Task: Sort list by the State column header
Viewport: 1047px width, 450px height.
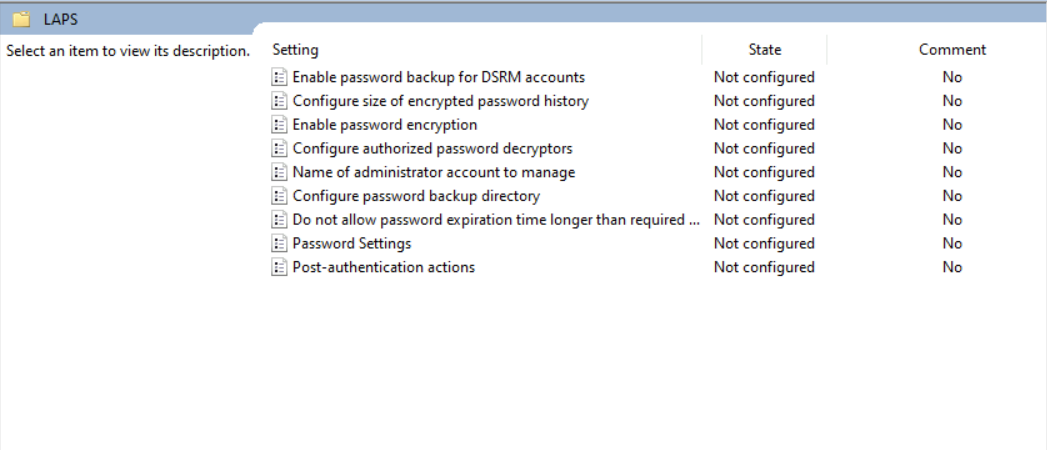Action: (765, 49)
